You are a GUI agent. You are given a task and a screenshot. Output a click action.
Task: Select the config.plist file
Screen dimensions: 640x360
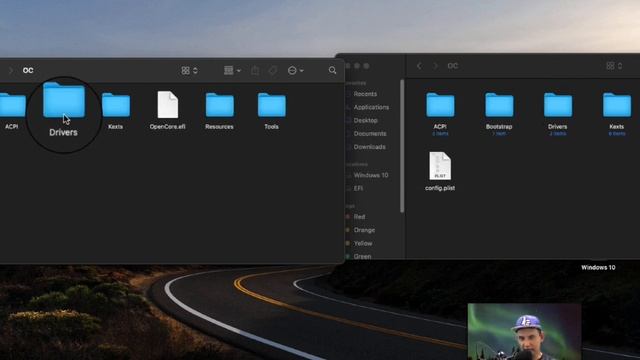[x=440, y=166]
